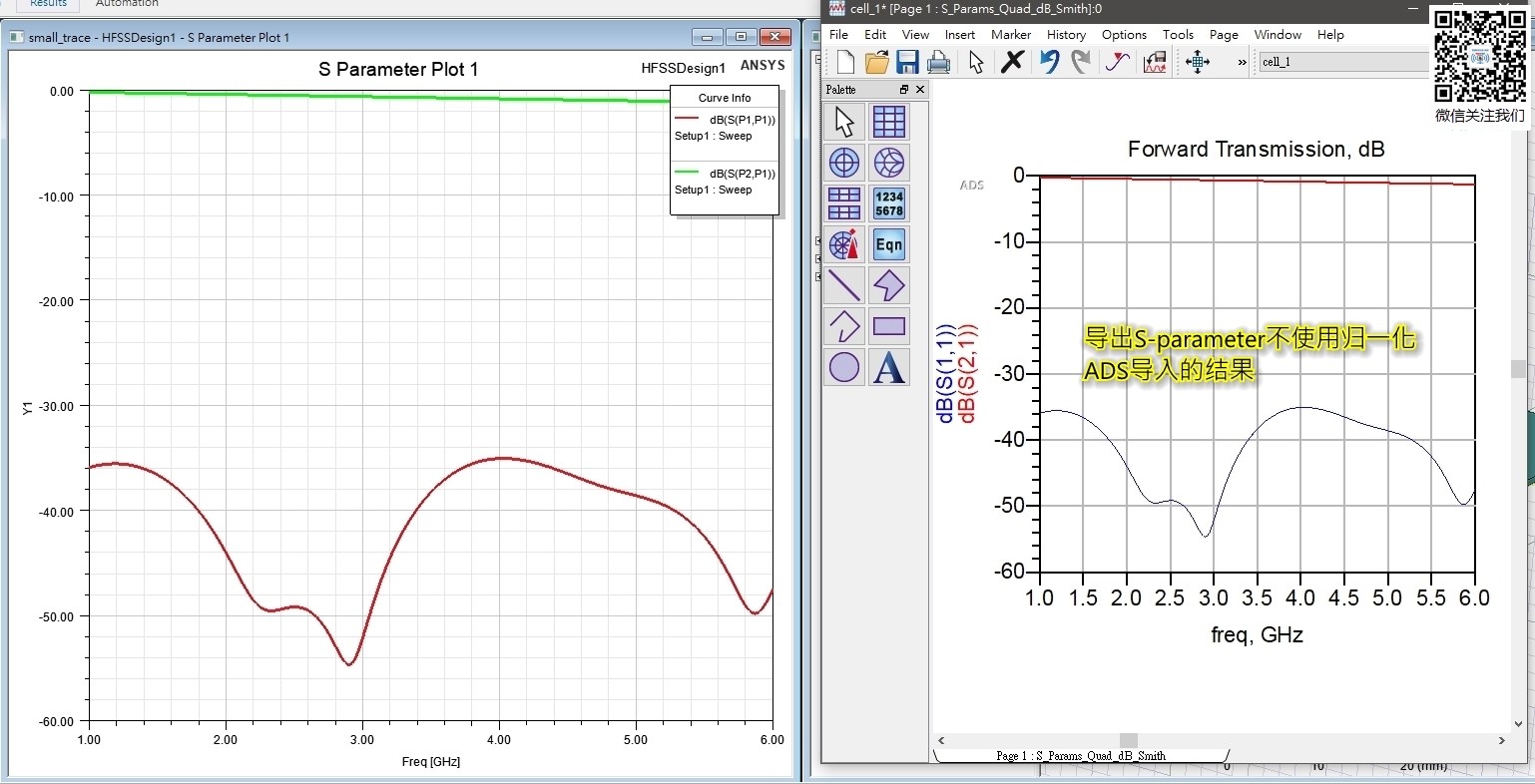Click the Save icon in ADS toolbar
This screenshot has width=1535, height=784.
(907, 62)
